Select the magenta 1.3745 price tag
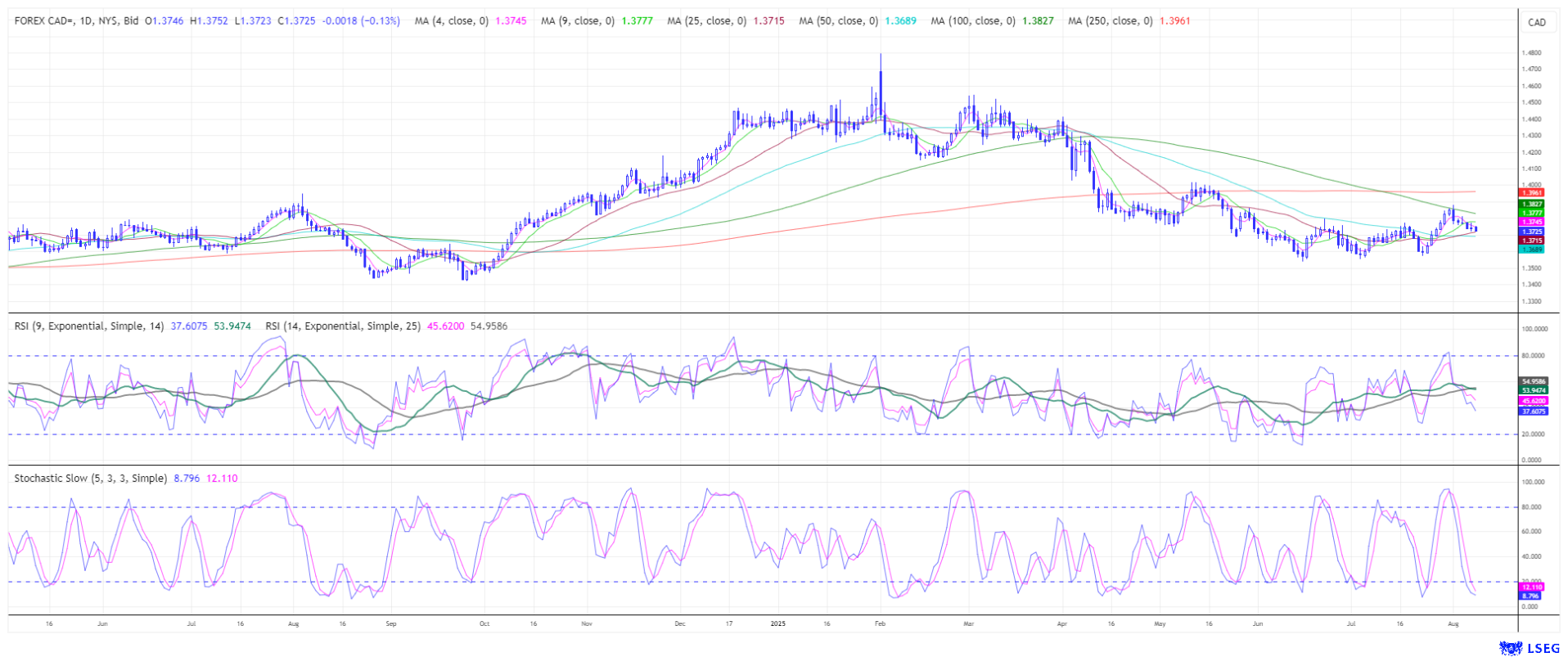 1531,222
